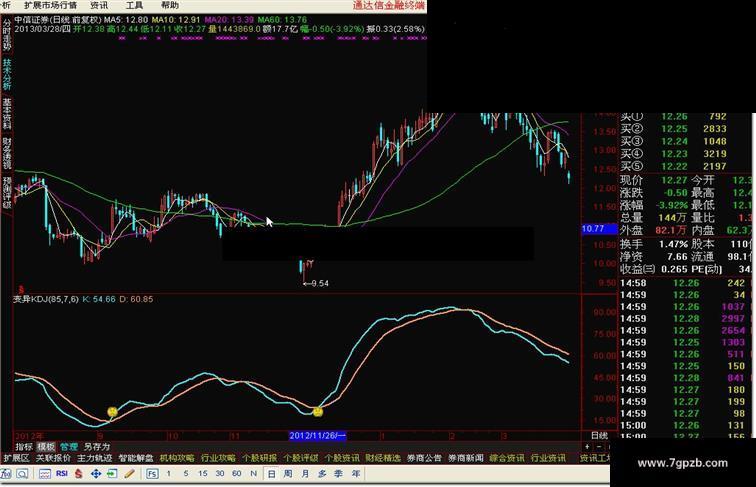Switch to 1-minute period

[168, 473]
